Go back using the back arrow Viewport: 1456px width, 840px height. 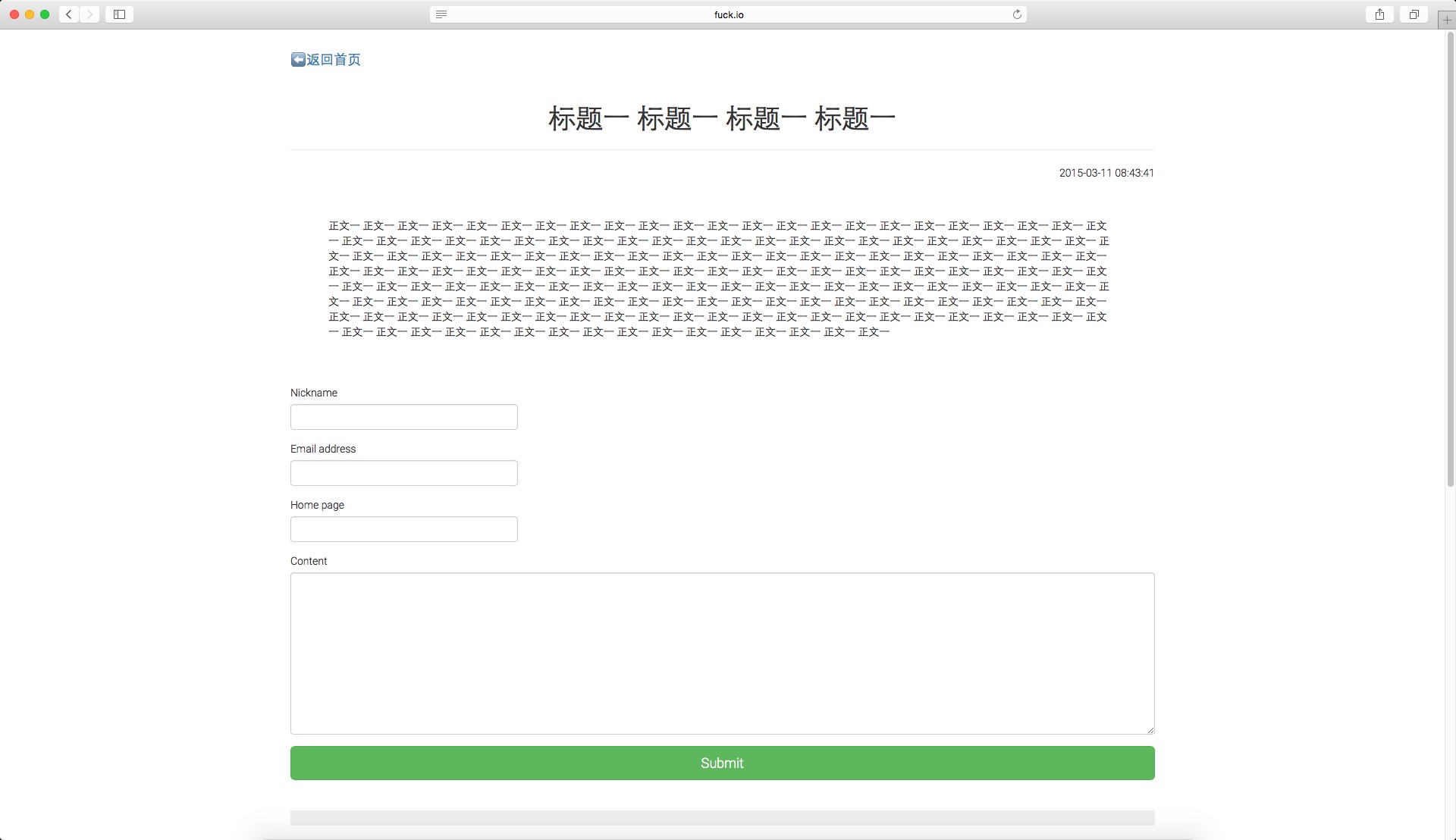click(x=67, y=14)
